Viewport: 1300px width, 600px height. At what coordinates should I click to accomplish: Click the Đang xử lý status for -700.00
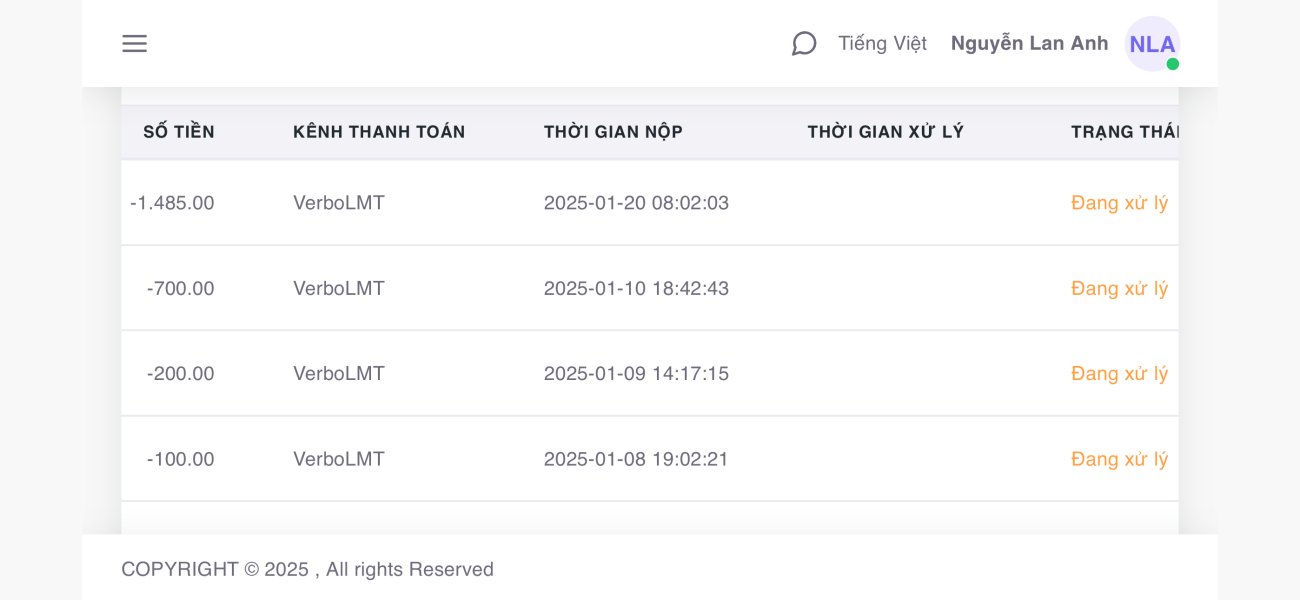point(1119,288)
